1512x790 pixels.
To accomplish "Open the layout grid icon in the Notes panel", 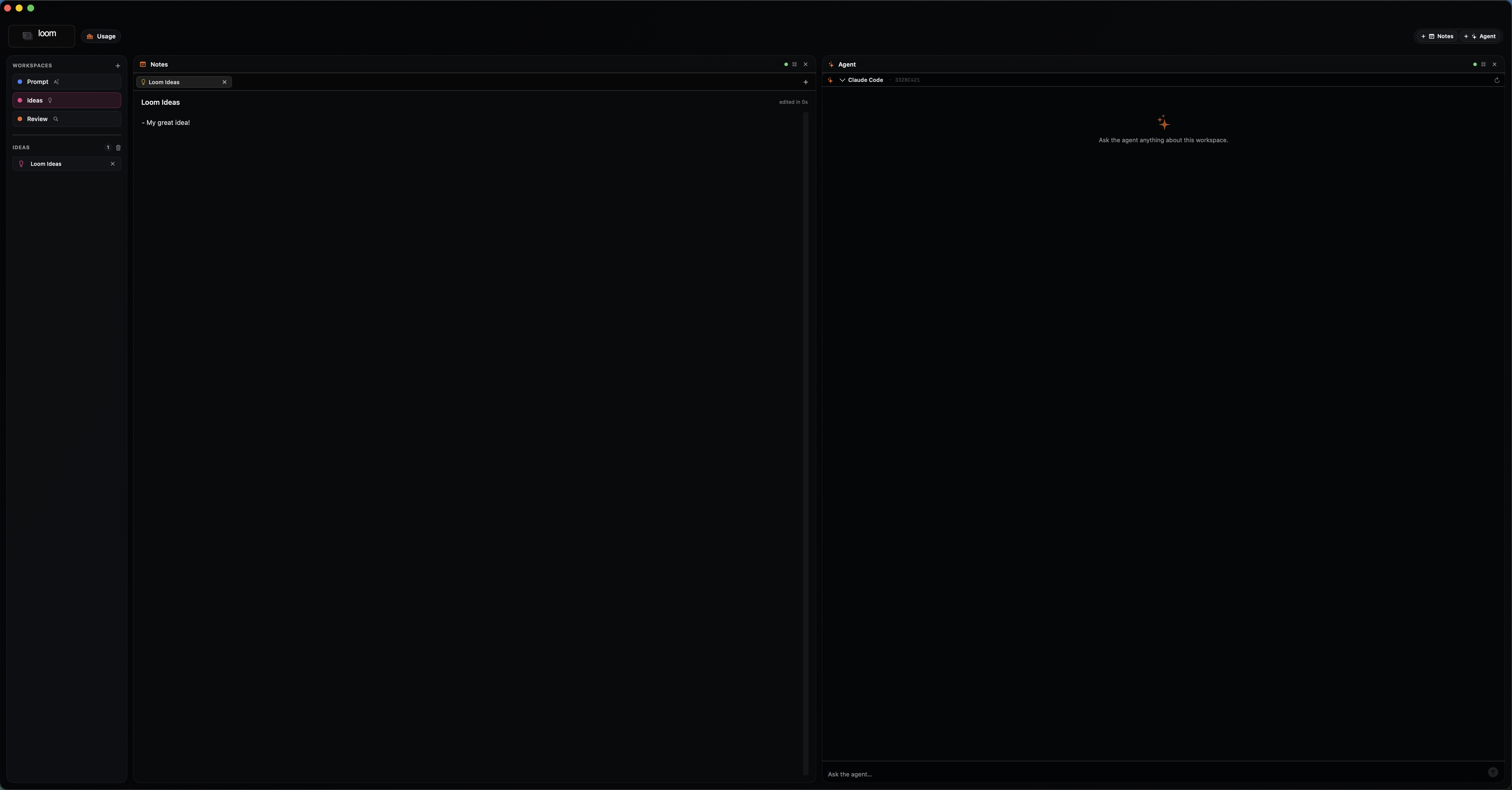I will click(x=795, y=65).
